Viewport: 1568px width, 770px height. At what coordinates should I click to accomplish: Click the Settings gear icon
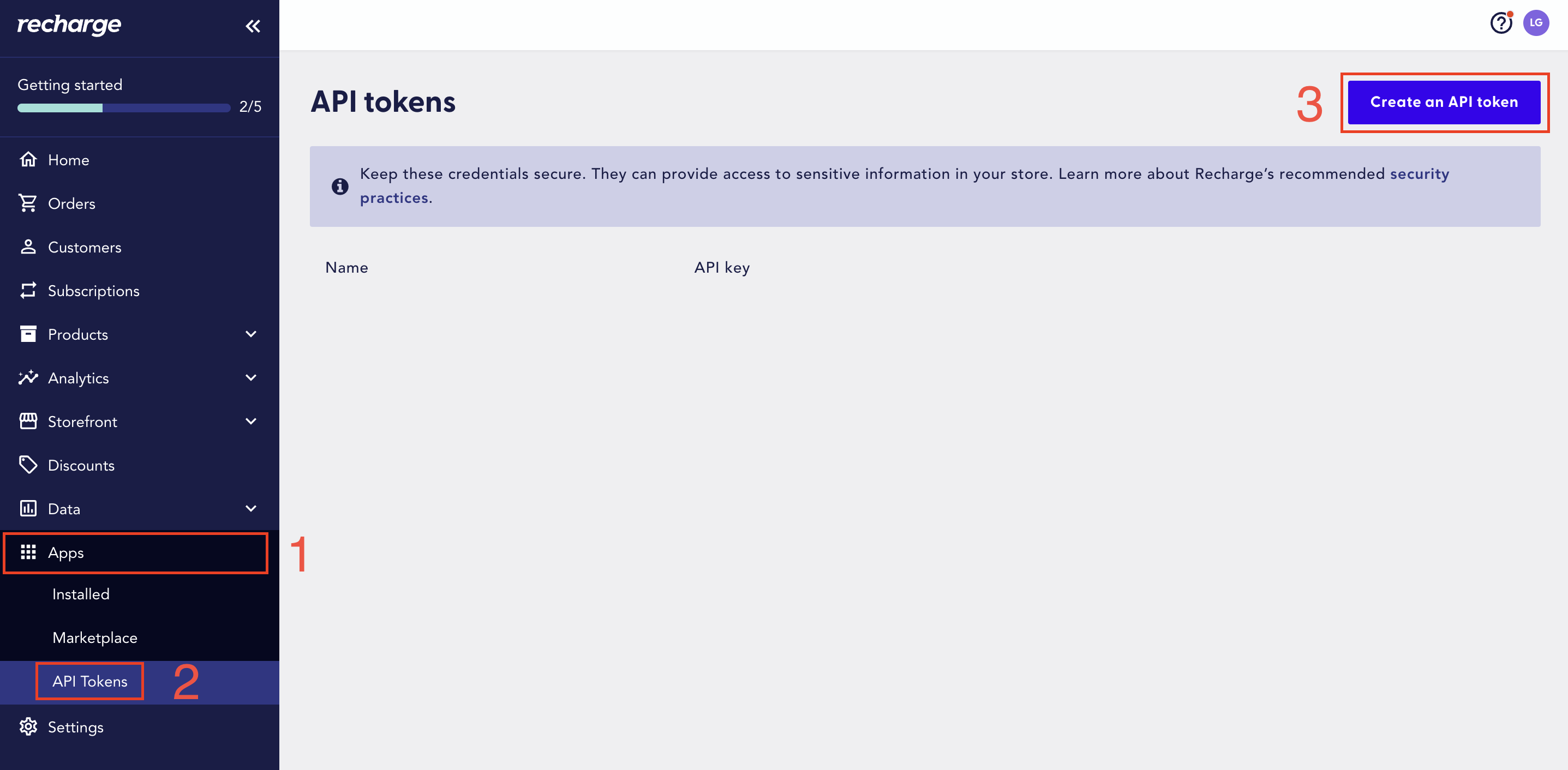(x=28, y=727)
